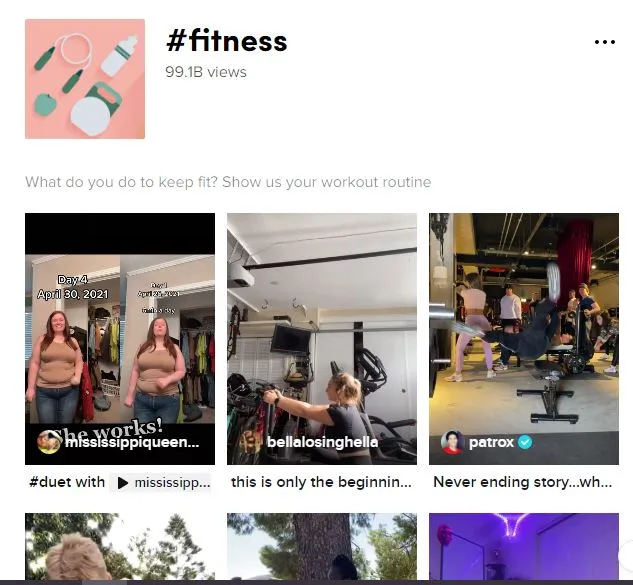Click 'Never ending story...wh...' caption
This screenshot has width=633, height=585.
[x=522, y=482]
